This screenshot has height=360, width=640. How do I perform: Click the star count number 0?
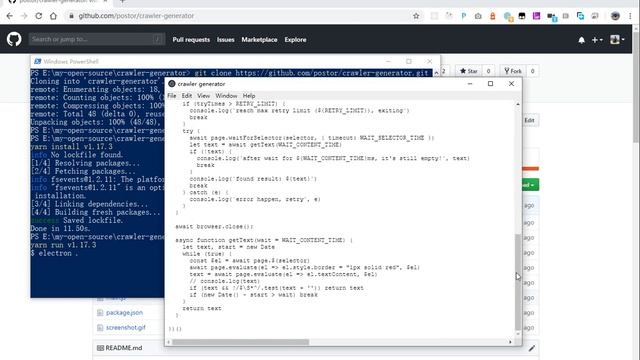point(488,71)
